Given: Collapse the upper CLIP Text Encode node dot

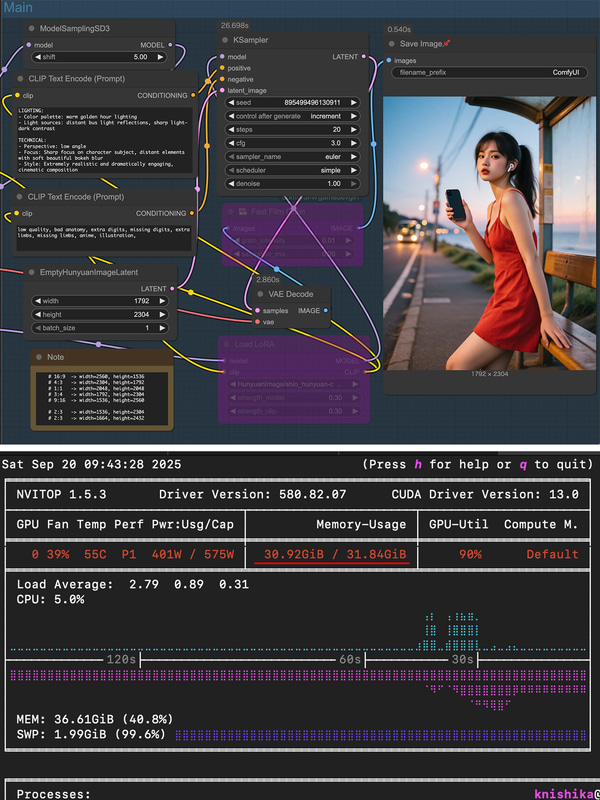Looking at the screenshot, I should 20,79.
